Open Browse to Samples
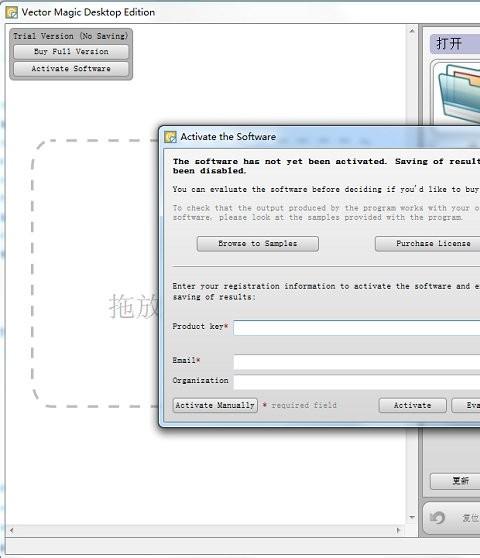Image resolution: width=480 pixels, height=558 pixels. coord(258,244)
